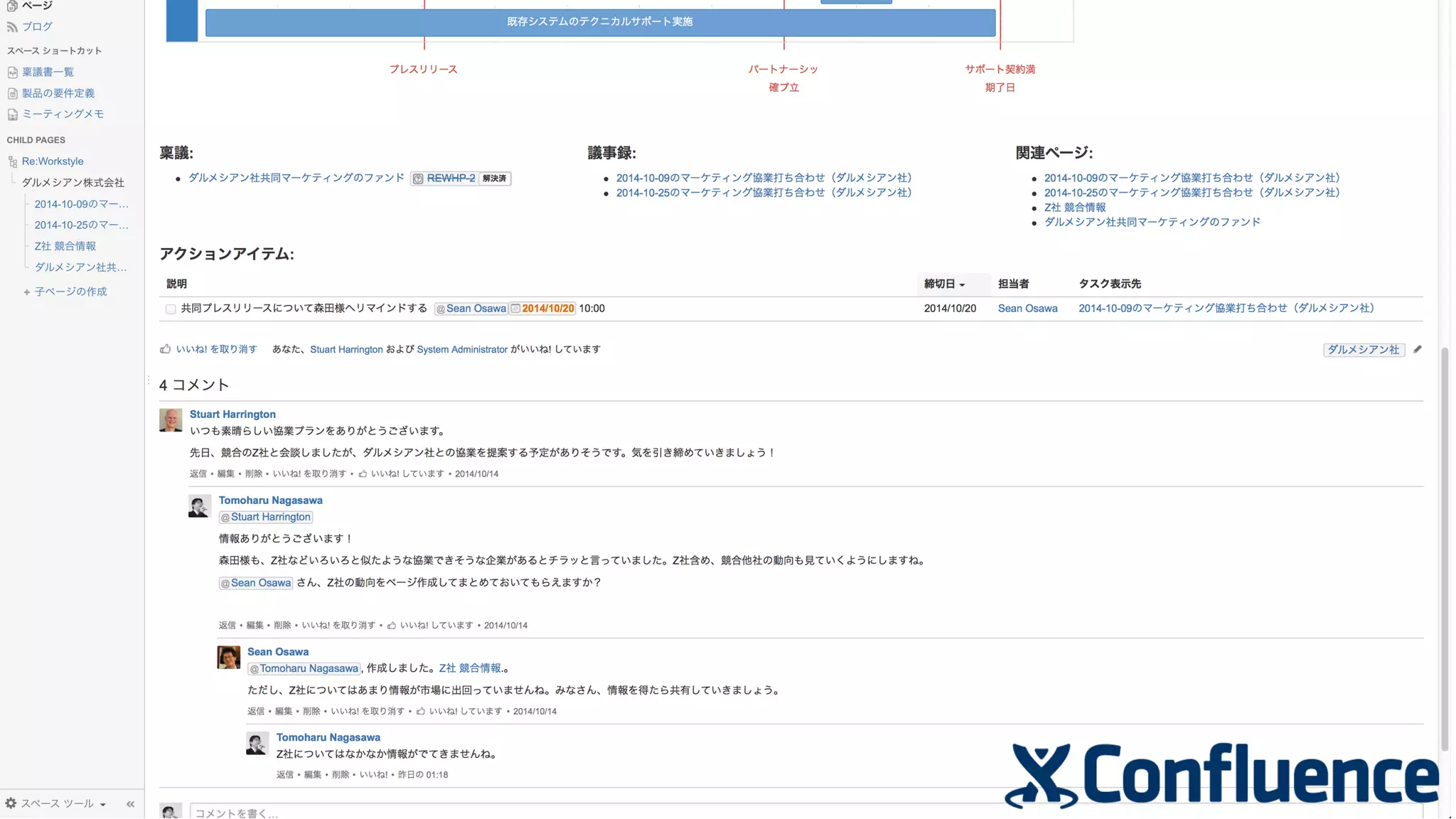The width and height of the screenshot is (1456, 819).
Task: Click the thumbs-up icon below action items
Action: pos(165,349)
